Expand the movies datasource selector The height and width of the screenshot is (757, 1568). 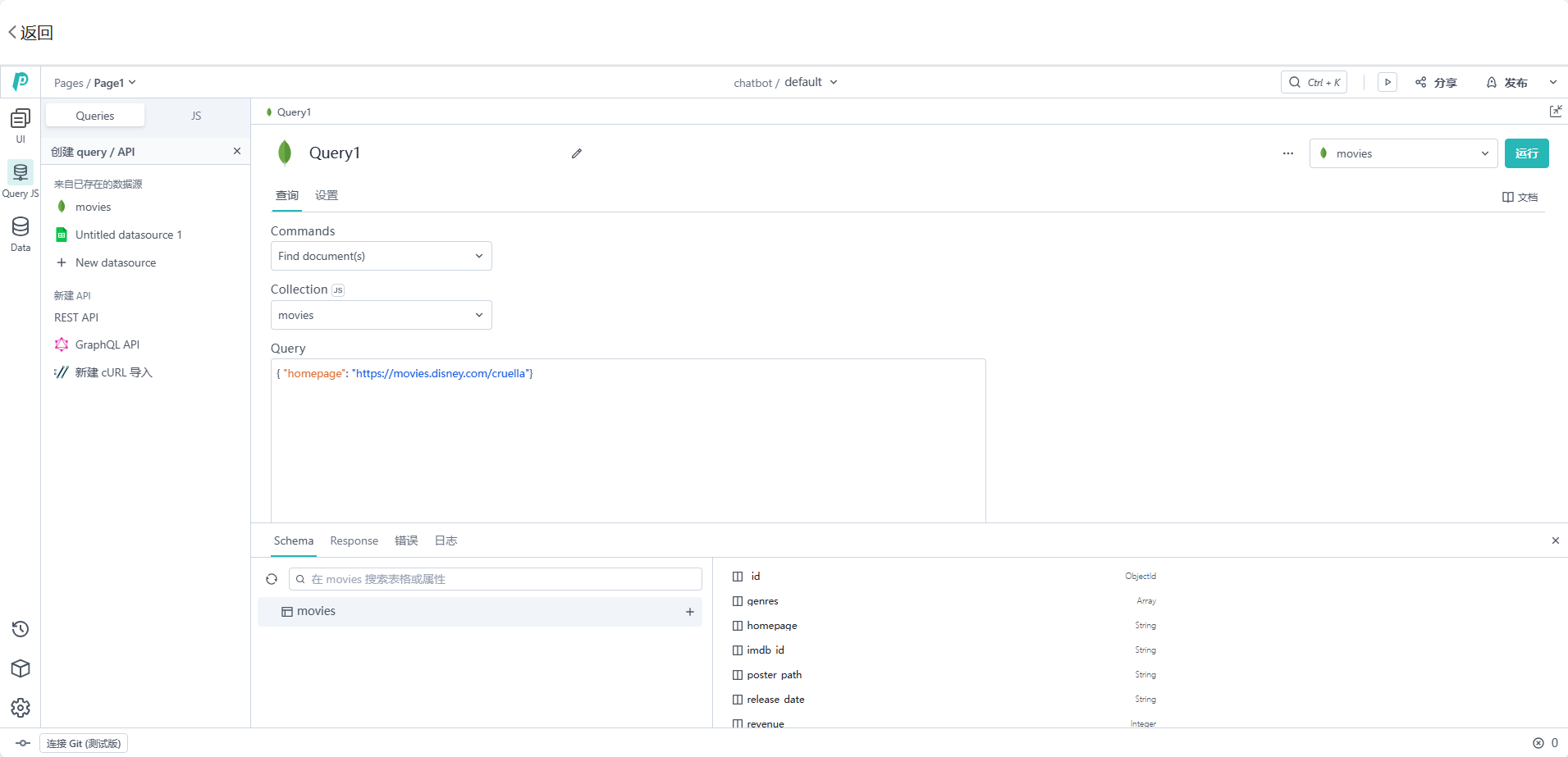pos(1403,153)
